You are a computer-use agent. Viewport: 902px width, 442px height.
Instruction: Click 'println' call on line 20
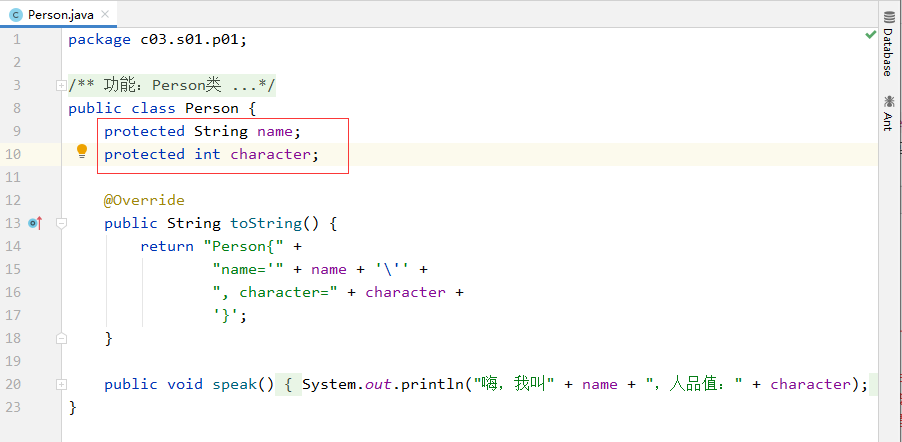(432, 384)
